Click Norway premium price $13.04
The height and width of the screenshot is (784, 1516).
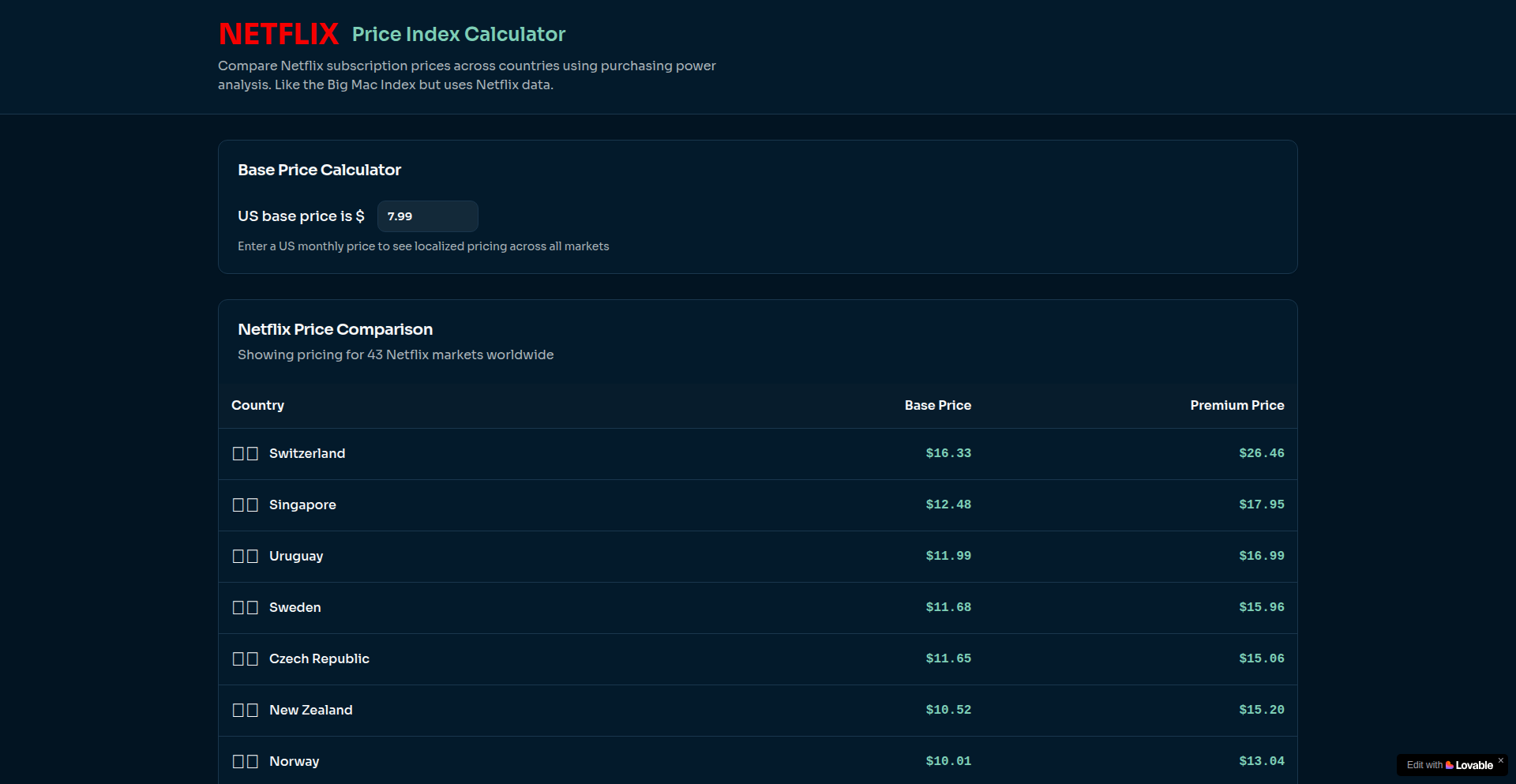(x=1262, y=761)
